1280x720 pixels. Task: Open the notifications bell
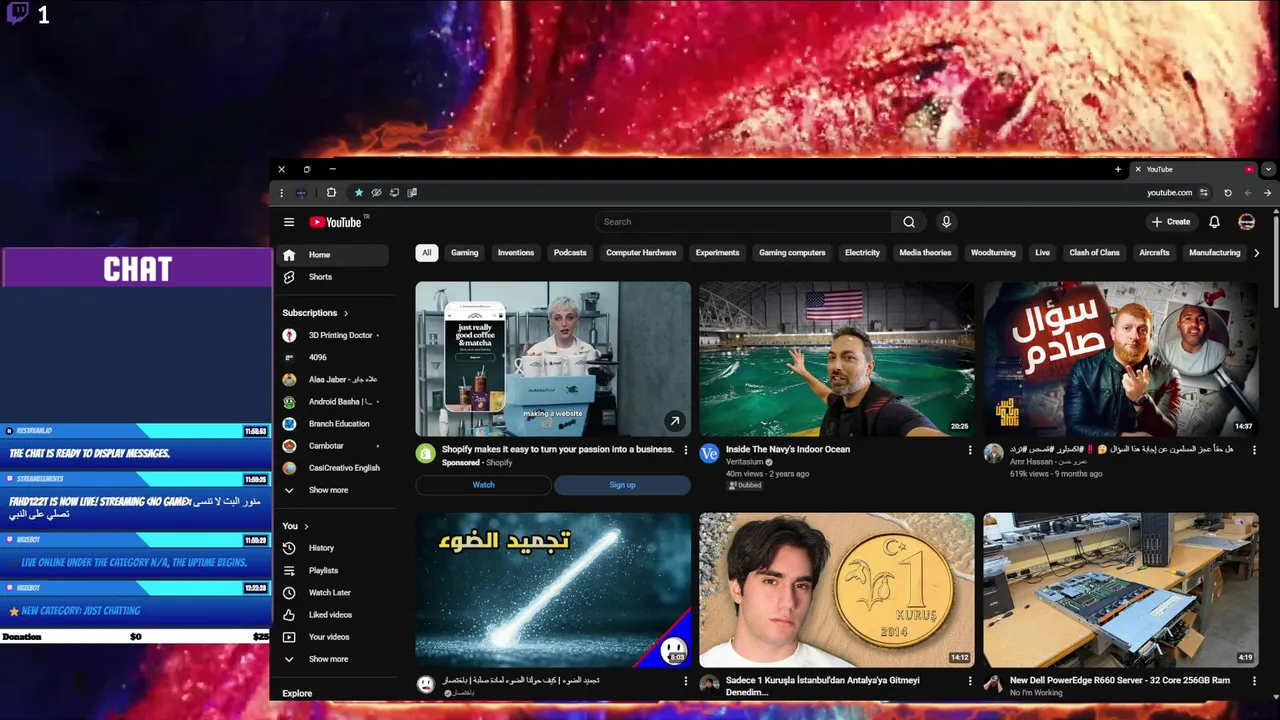(1214, 222)
